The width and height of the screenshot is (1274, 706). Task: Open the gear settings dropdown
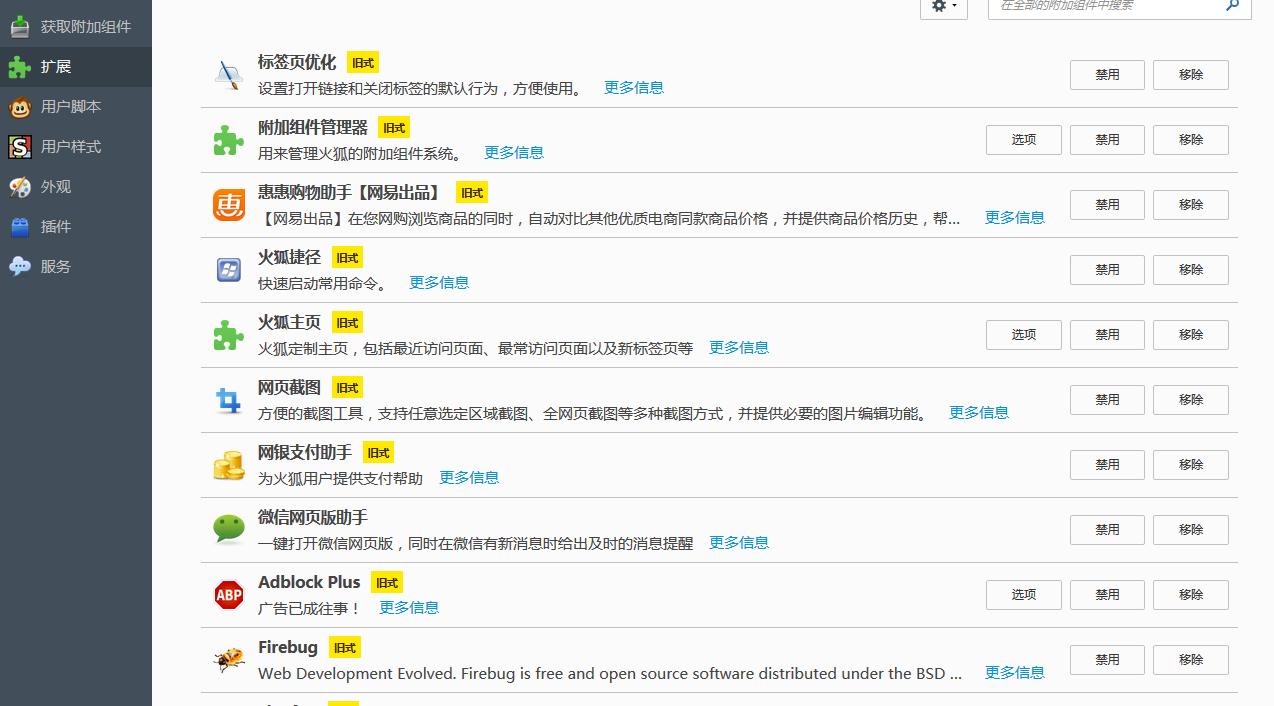point(941,7)
